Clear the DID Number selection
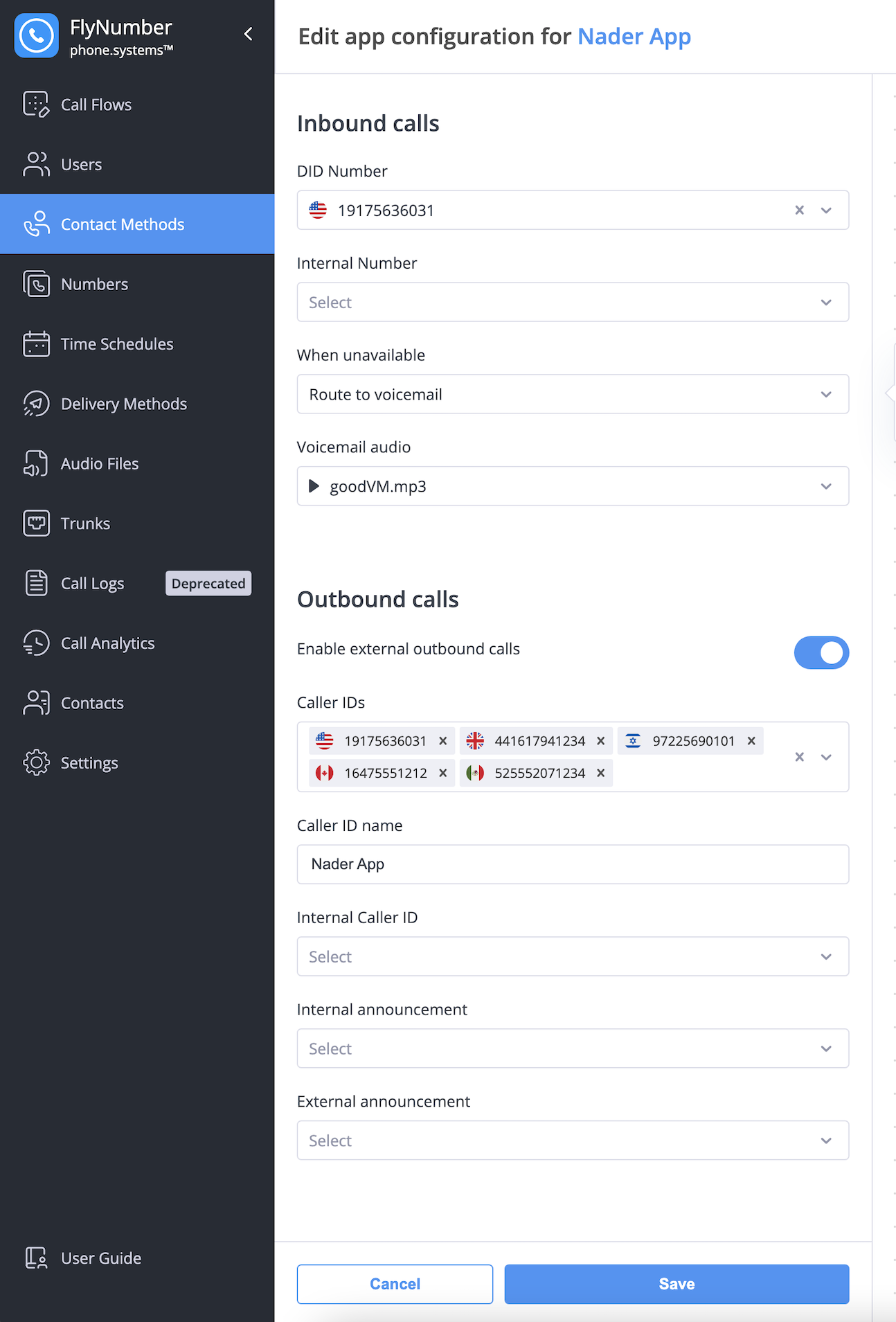This screenshot has height=1322, width=896. click(799, 210)
